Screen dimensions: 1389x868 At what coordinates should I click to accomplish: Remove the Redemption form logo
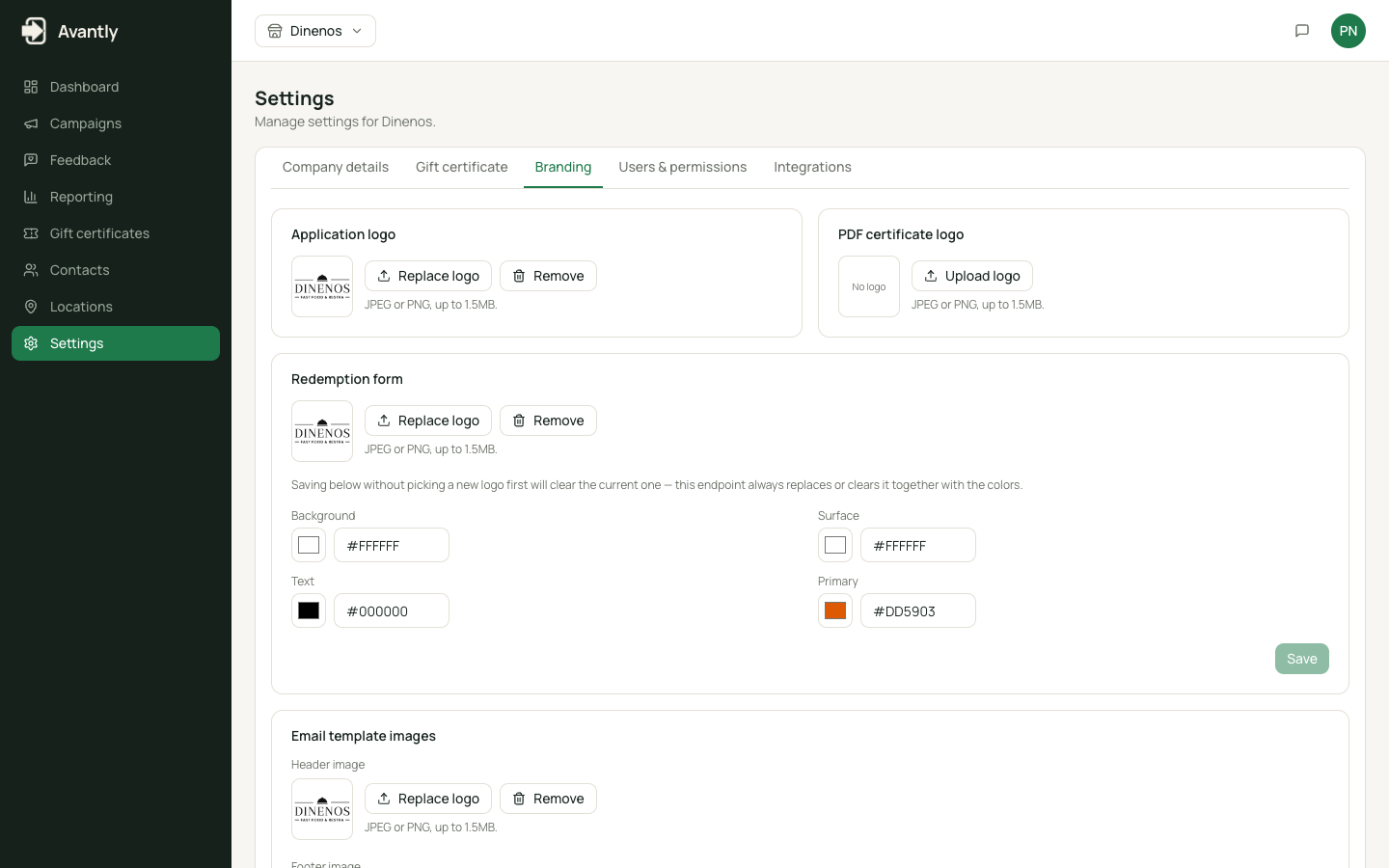click(x=548, y=420)
